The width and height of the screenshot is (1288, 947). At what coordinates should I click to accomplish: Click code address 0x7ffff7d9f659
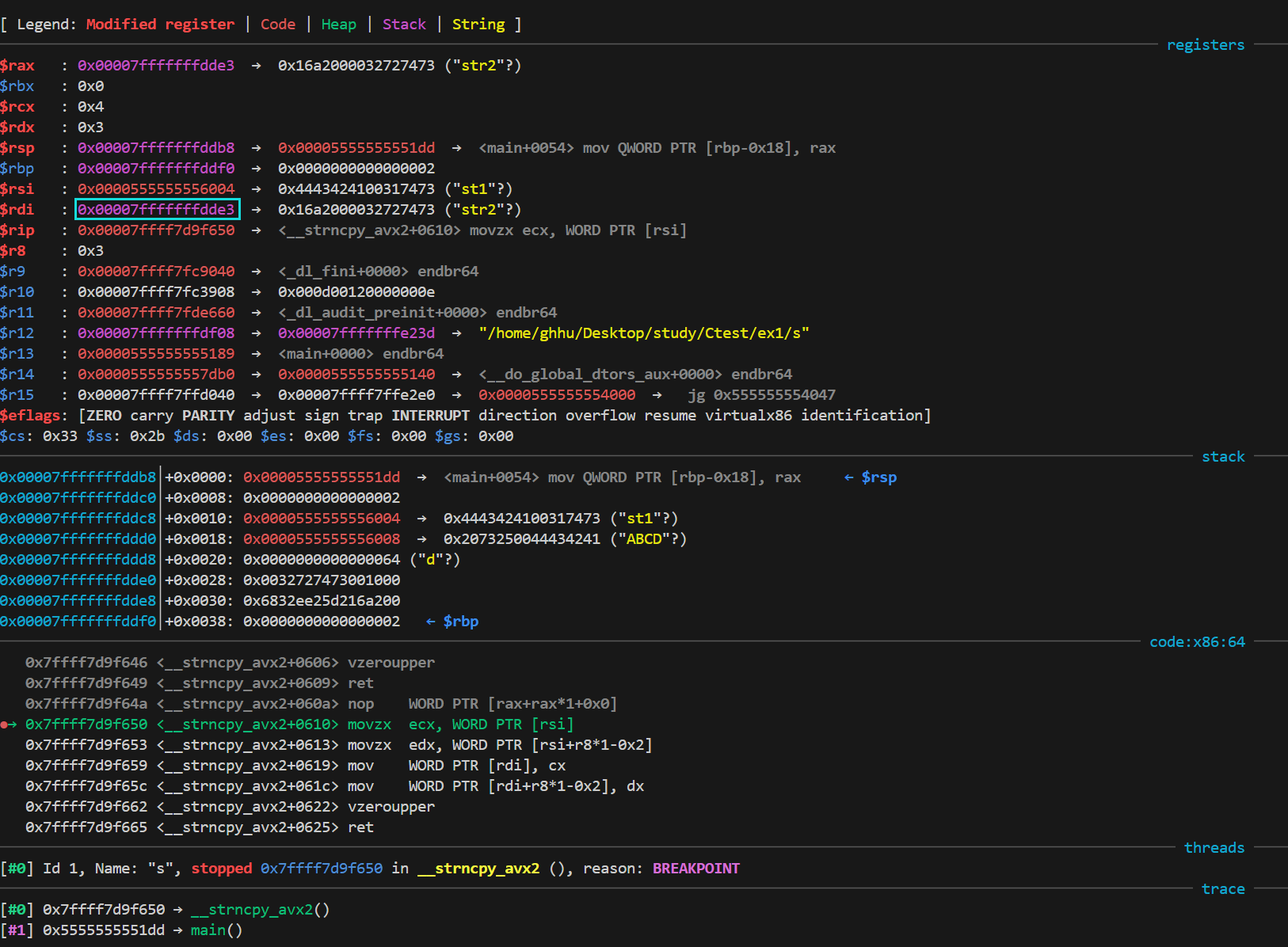pyautogui.click(x=86, y=766)
